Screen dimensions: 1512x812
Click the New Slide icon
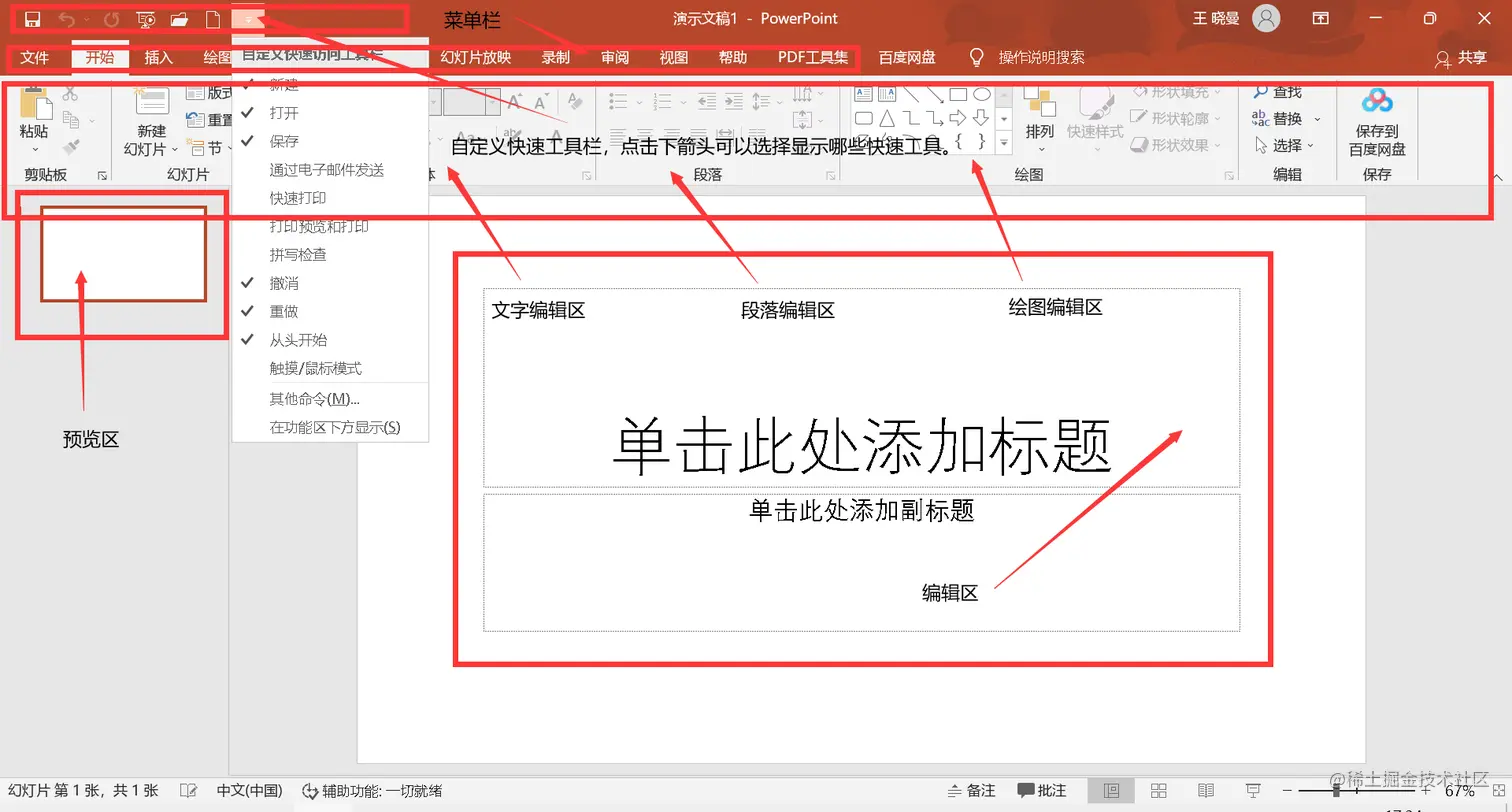click(x=152, y=103)
